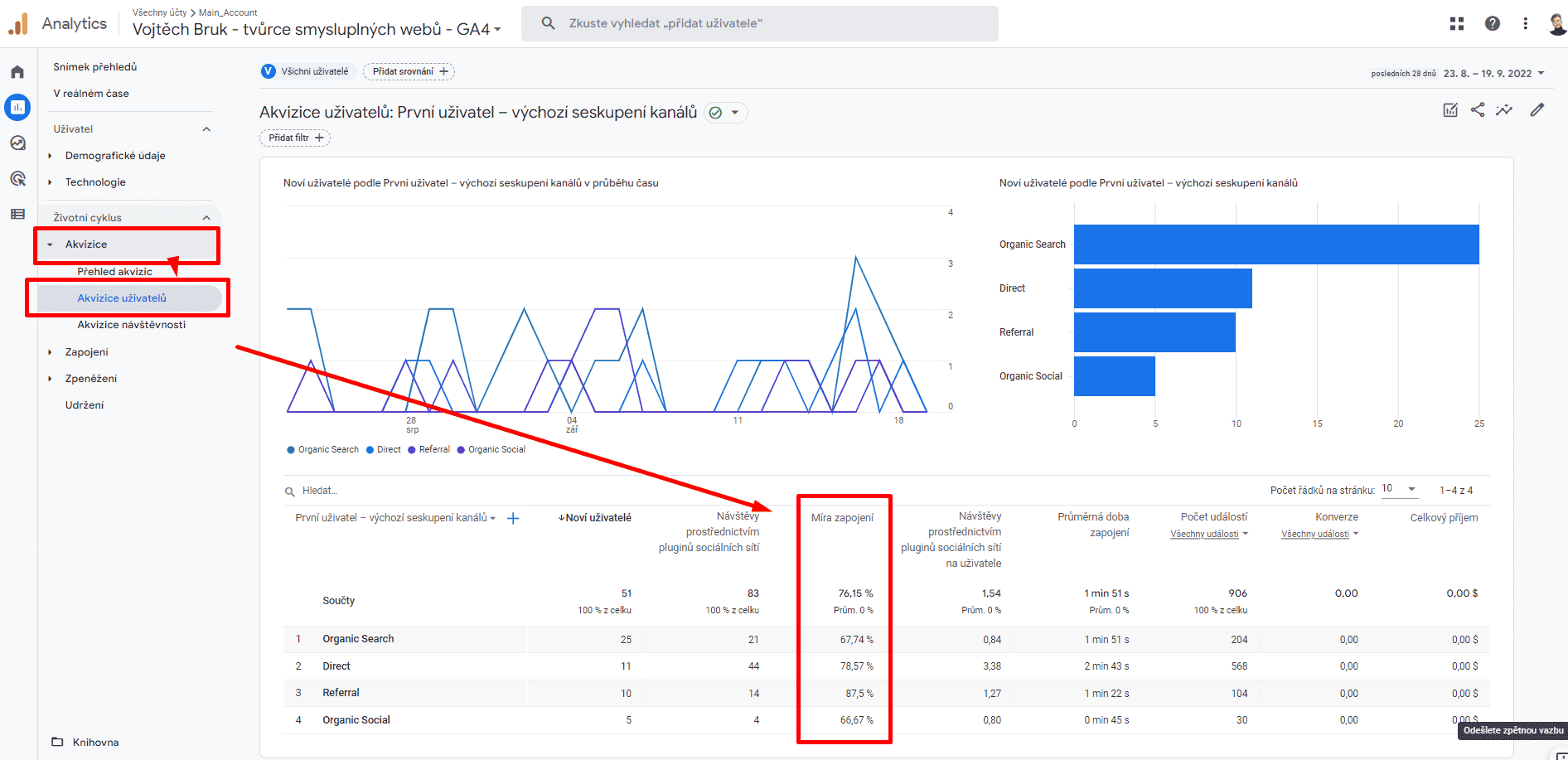
Task: Open Všechny události link under Konverze
Action: (1316, 533)
